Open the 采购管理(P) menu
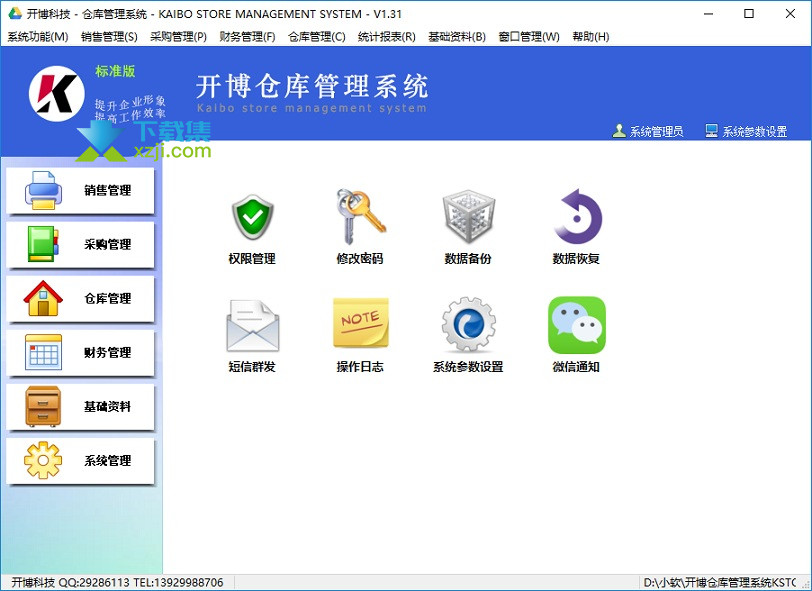The image size is (812, 591). 179,37
